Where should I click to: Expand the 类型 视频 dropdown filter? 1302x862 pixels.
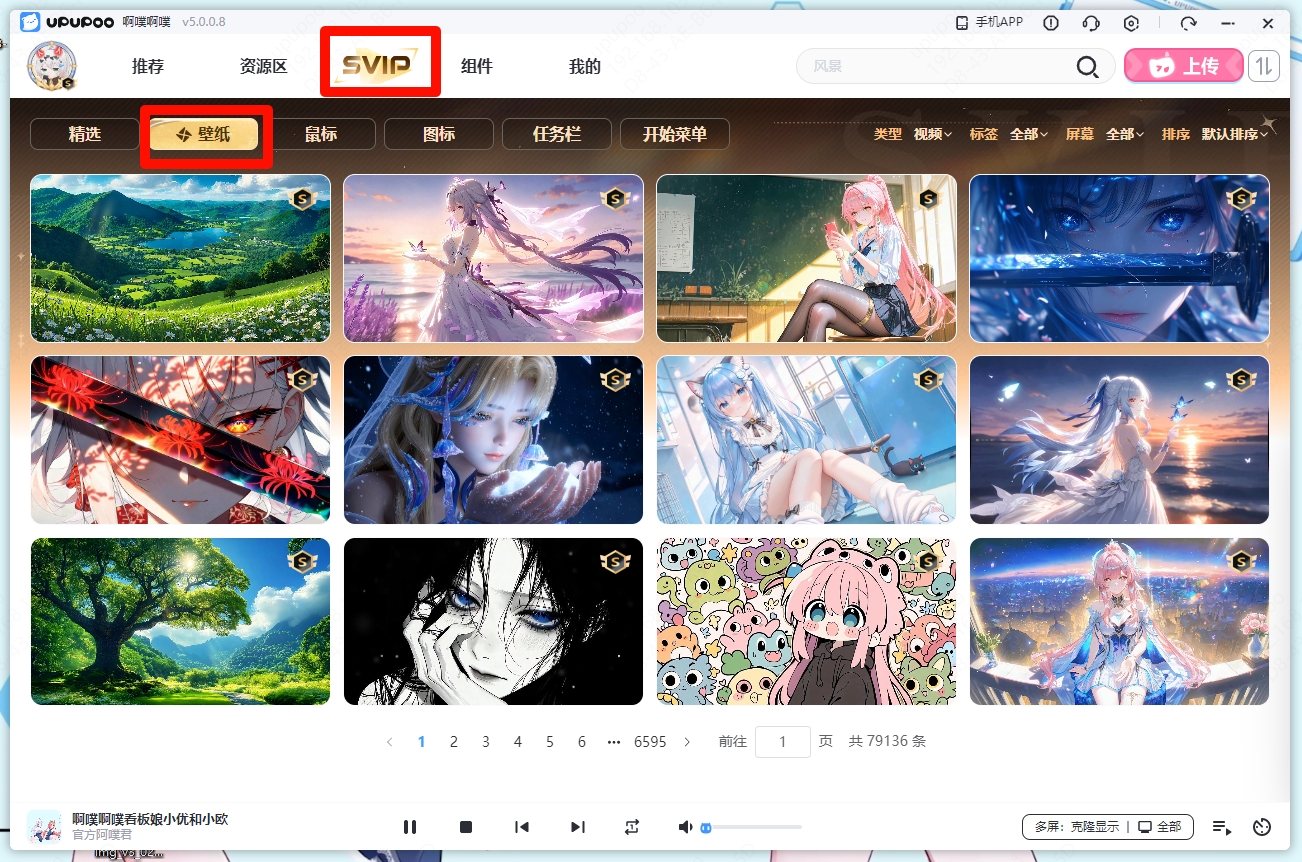pyautogui.click(x=932, y=134)
